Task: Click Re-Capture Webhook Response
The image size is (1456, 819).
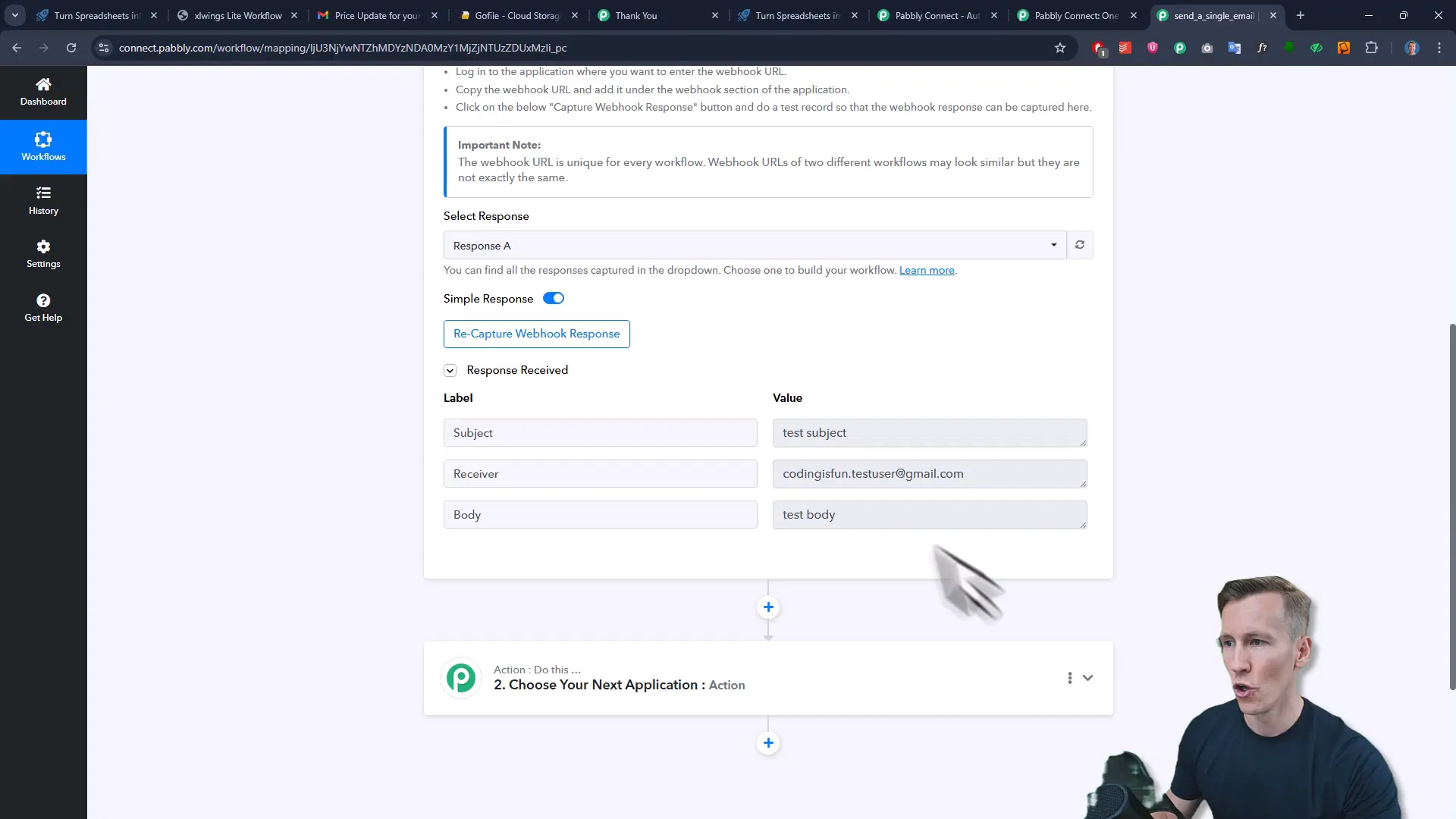Action: point(536,334)
